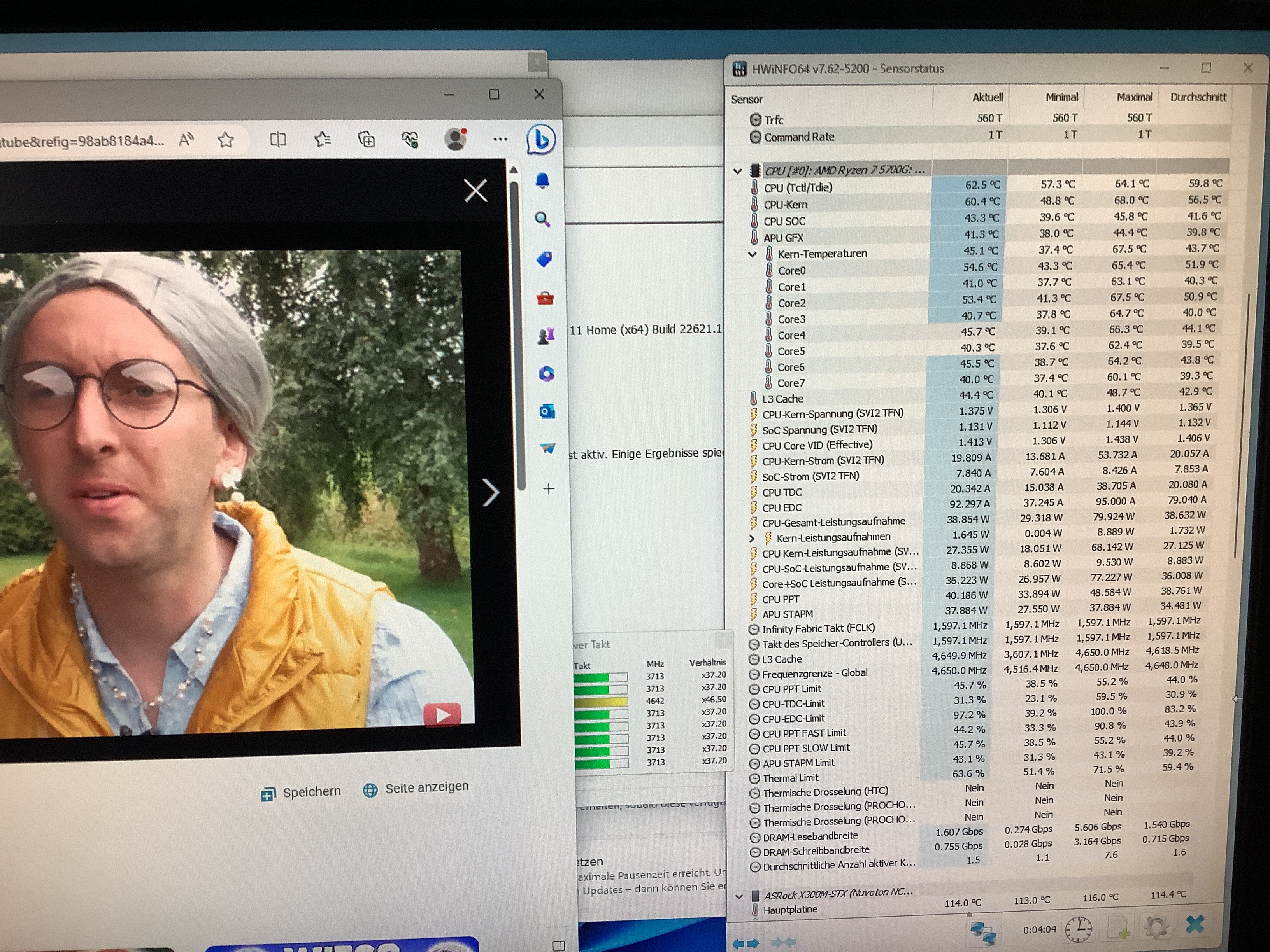Viewport: 1270px width, 952px height.
Task: Click the Outlook icon in Edge sidebar
Action: pyautogui.click(x=547, y=411)
